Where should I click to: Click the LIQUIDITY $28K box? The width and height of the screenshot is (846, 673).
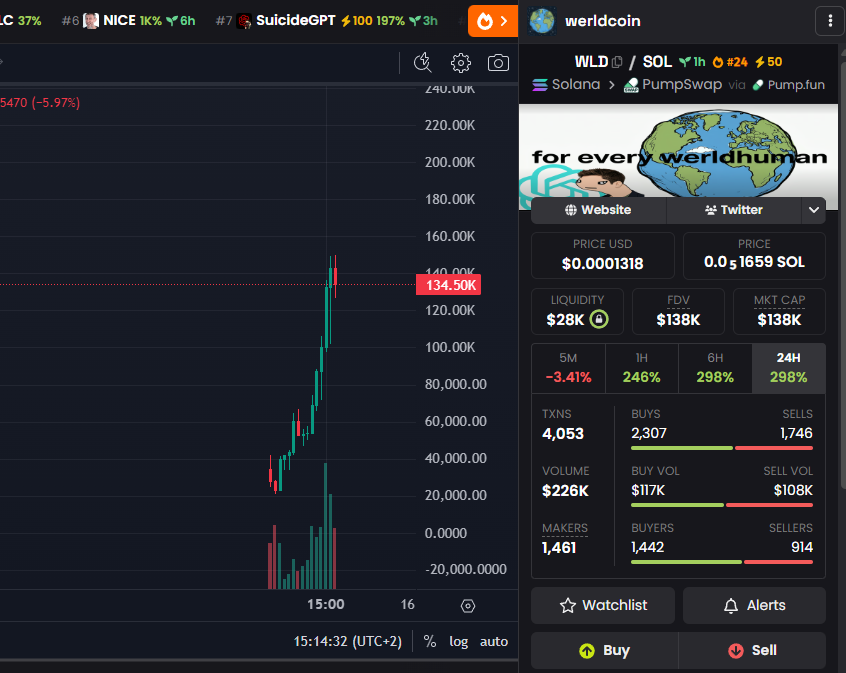point(577,311)
